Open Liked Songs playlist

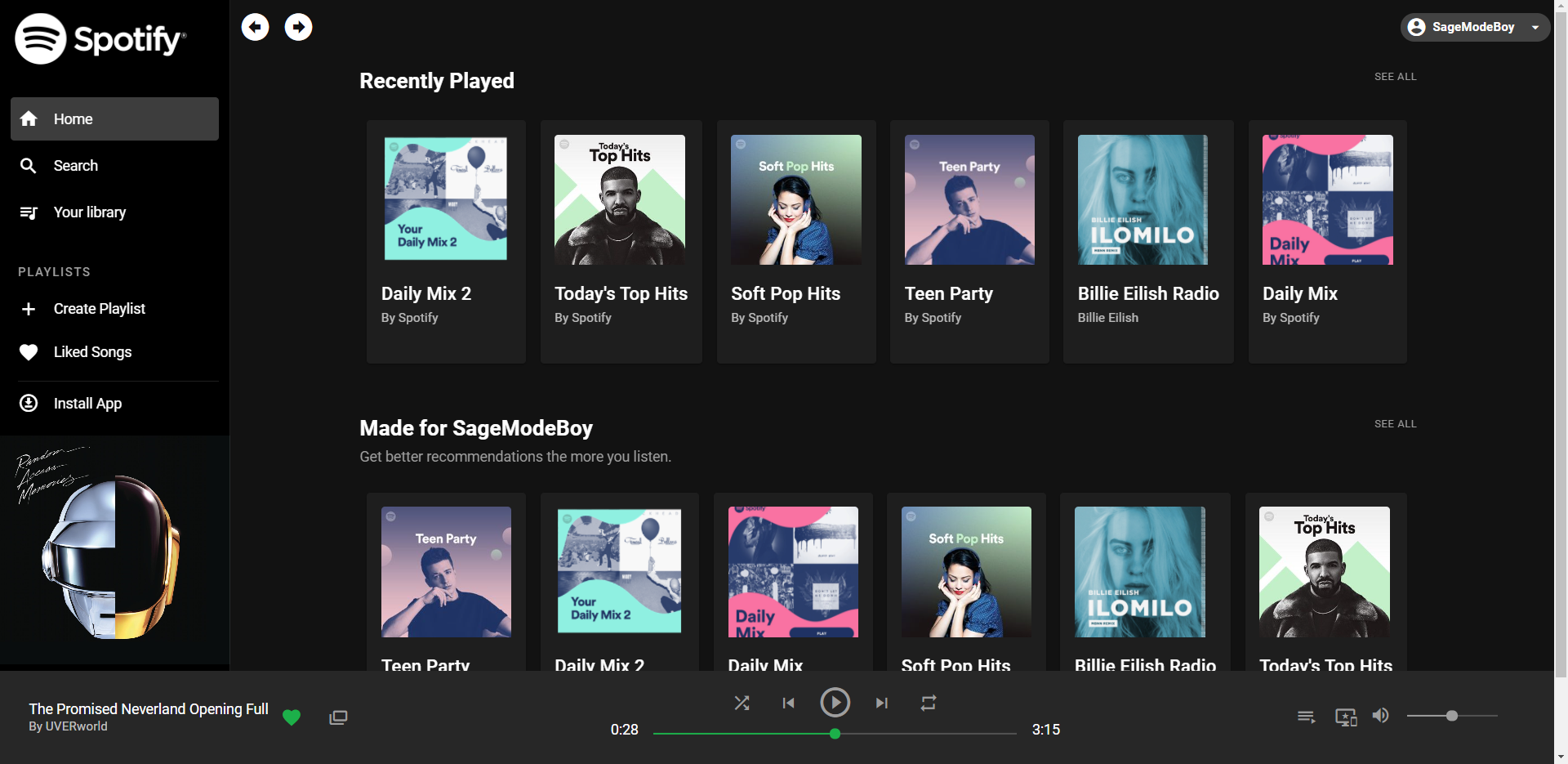coord(92,352)
